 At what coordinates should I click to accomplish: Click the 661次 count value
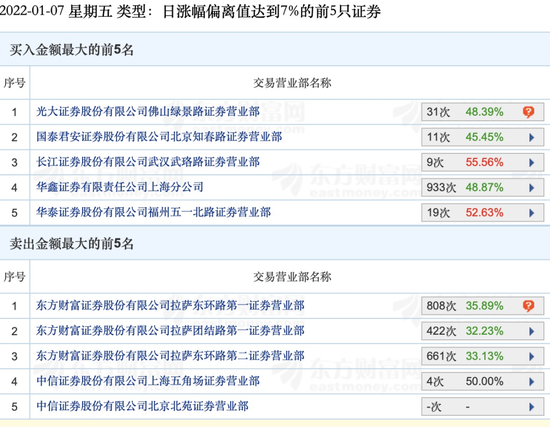441,356
